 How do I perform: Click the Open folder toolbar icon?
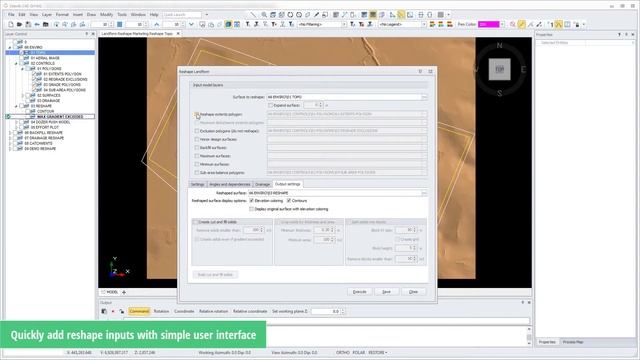click(19, 24)
